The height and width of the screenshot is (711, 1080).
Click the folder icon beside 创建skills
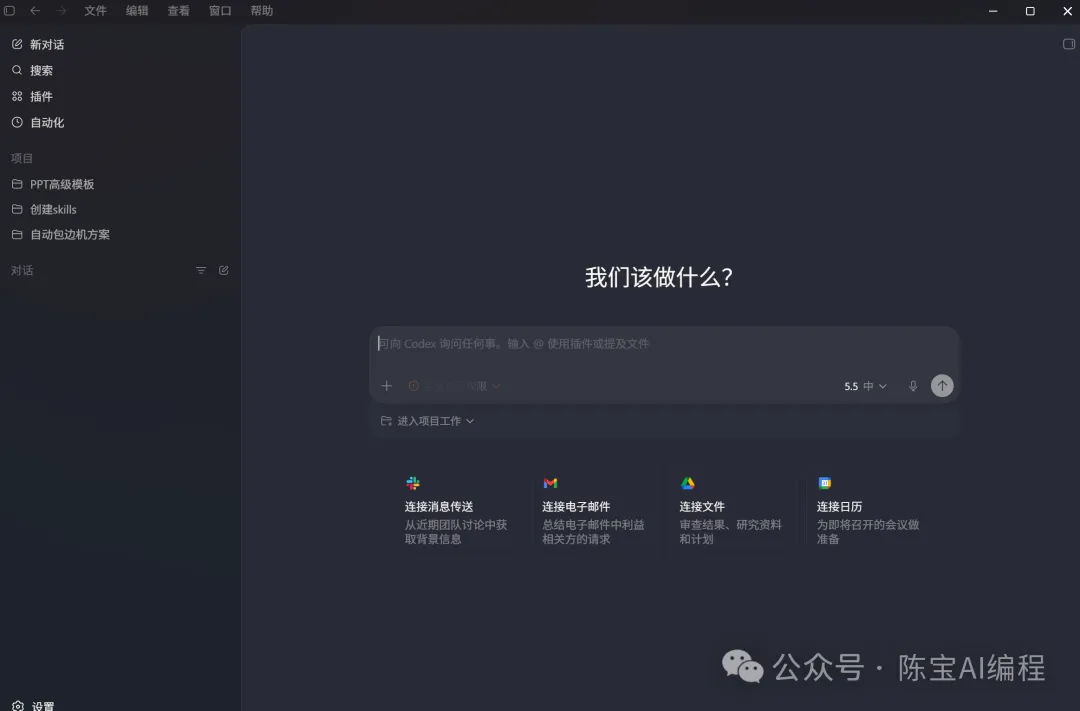click(x=17, y=209)
